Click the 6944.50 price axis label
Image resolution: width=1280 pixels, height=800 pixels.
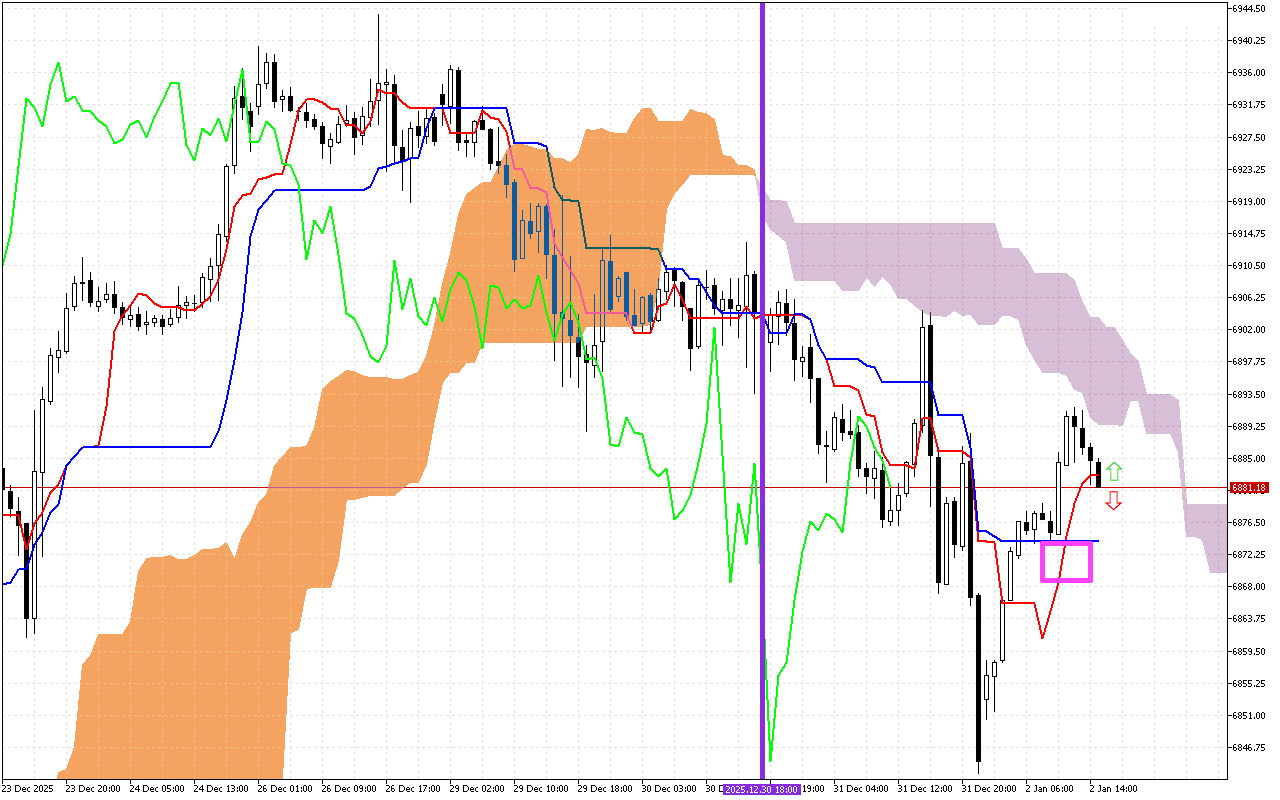1249,8
